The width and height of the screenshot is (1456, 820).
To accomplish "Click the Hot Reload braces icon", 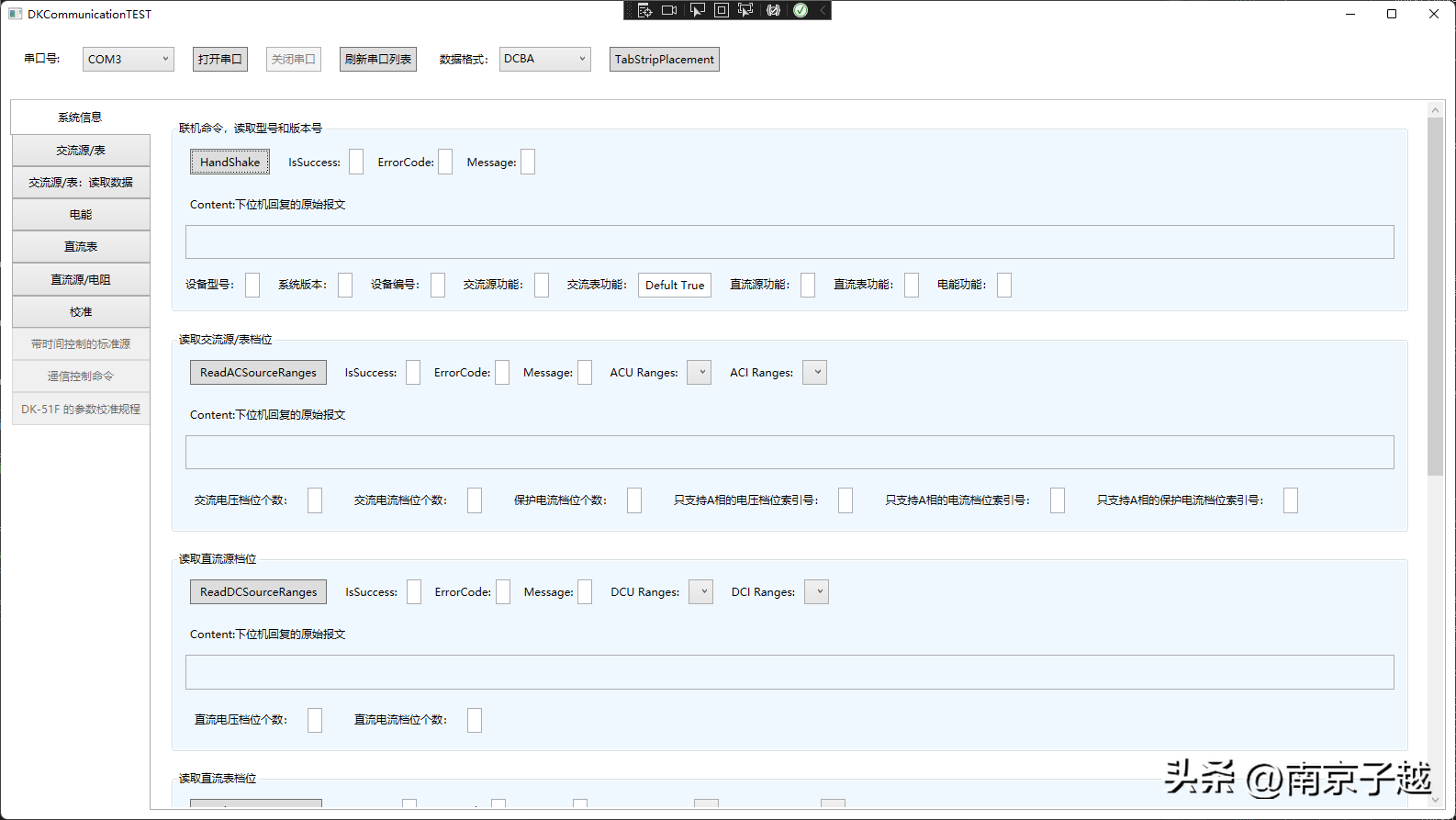I will coord(774,10).
